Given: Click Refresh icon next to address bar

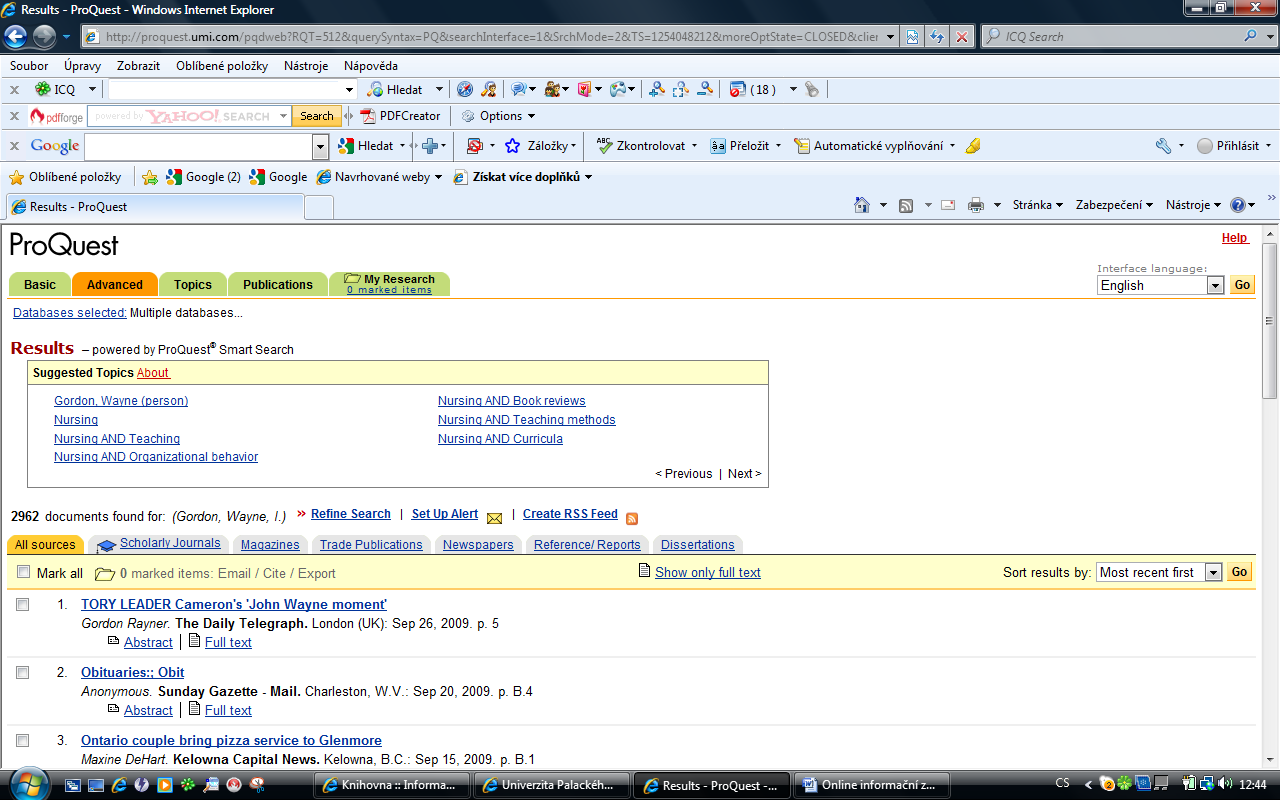Looking at the screenshot, I should [937, 37].
